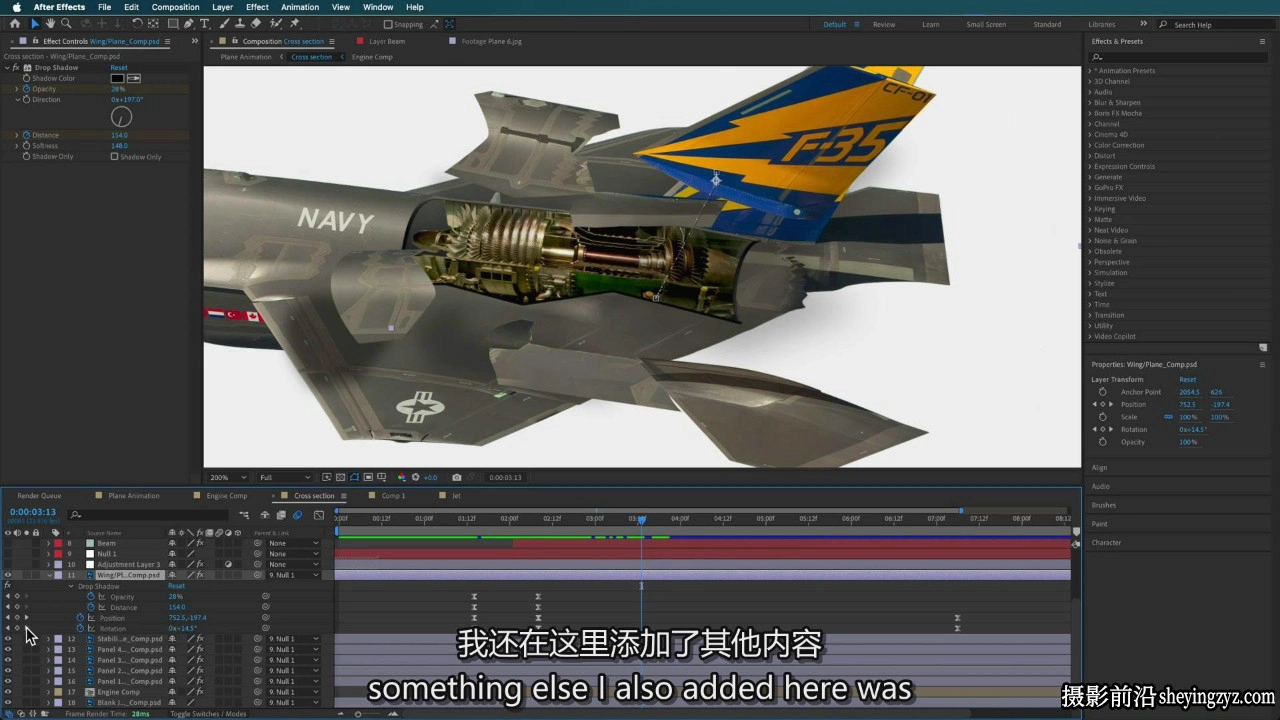The image size is (1280, 720).
Task: Select the Rotation tool
Action: [x=137, y=23]
